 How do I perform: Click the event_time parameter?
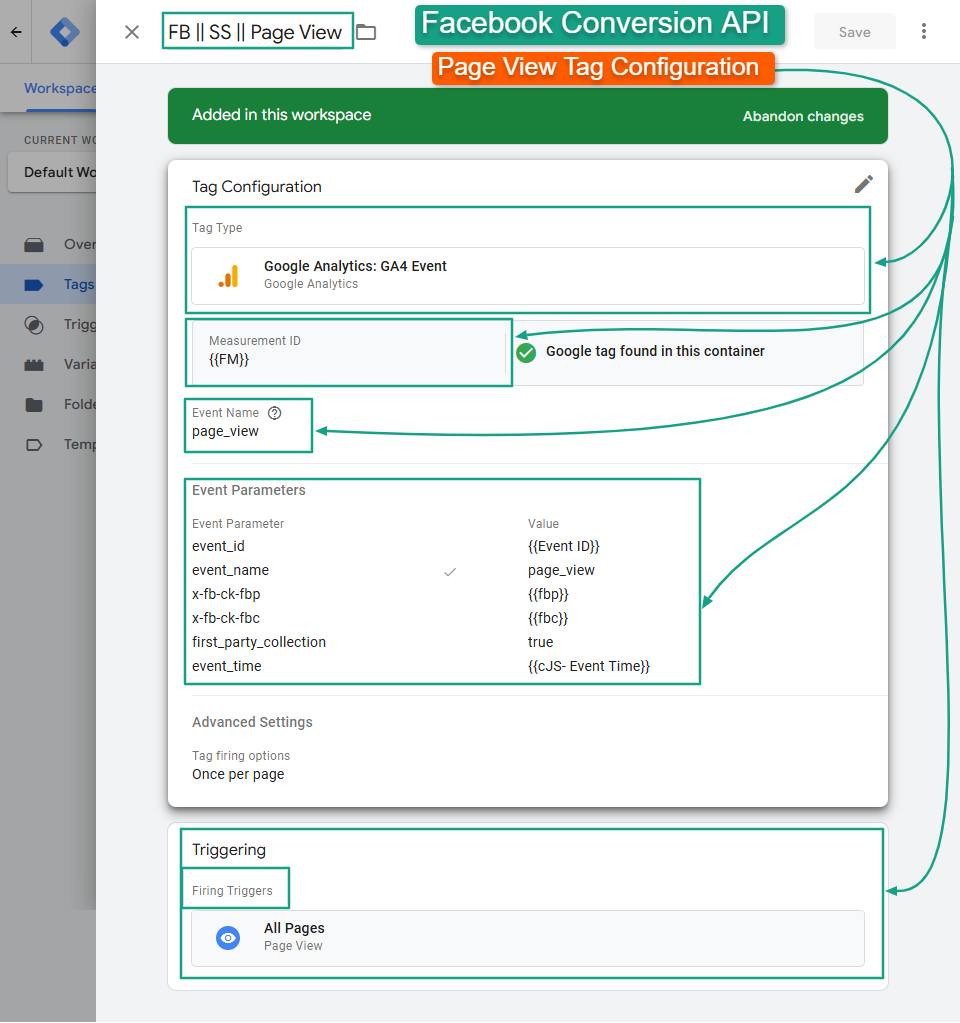click(x=226, y=666)
